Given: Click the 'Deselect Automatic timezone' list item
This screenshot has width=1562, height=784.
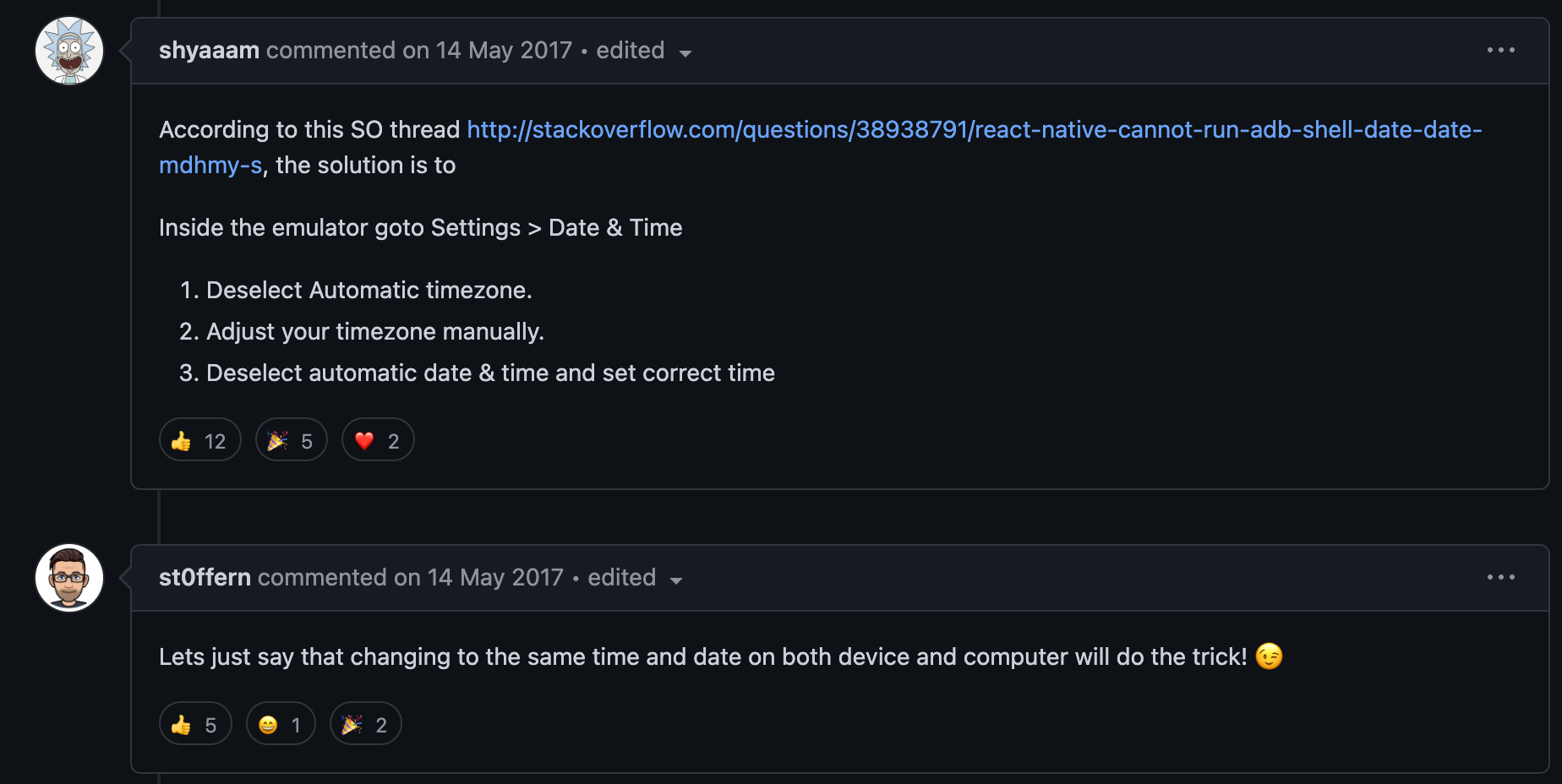Looking at the screenshot, I should tap(369, 291).
